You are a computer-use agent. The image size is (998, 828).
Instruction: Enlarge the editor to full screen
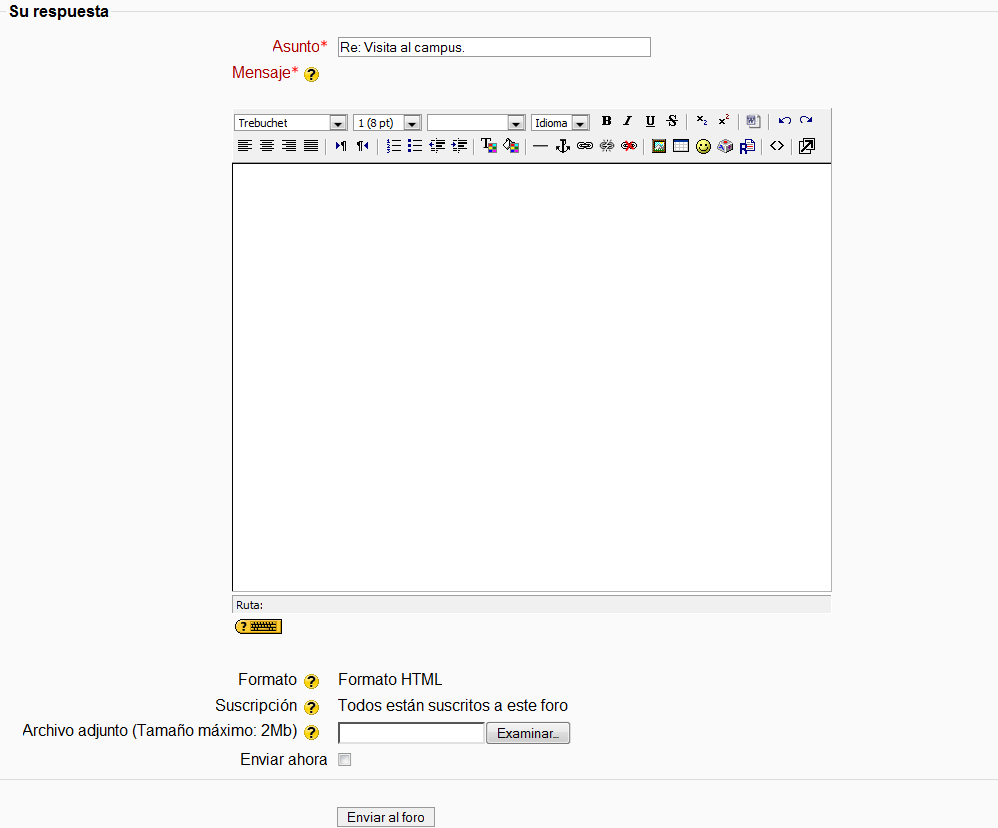806,146
